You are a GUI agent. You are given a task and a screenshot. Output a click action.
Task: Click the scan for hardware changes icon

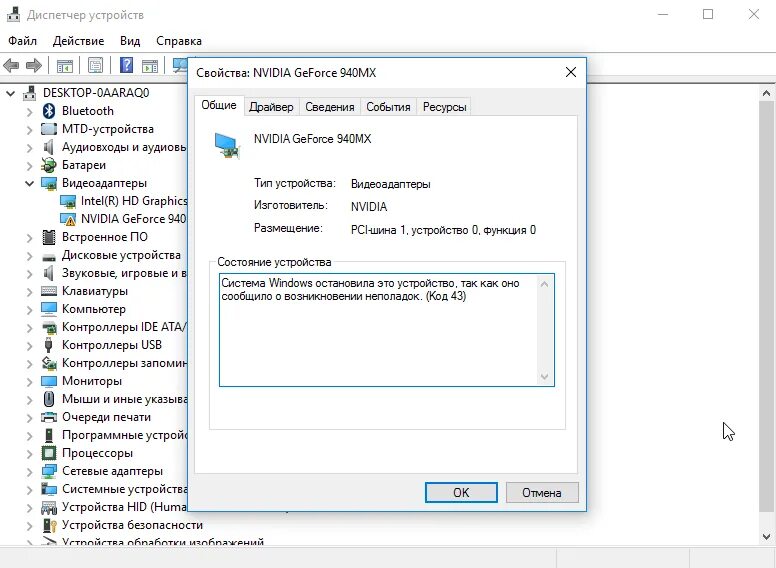point(180,65)
